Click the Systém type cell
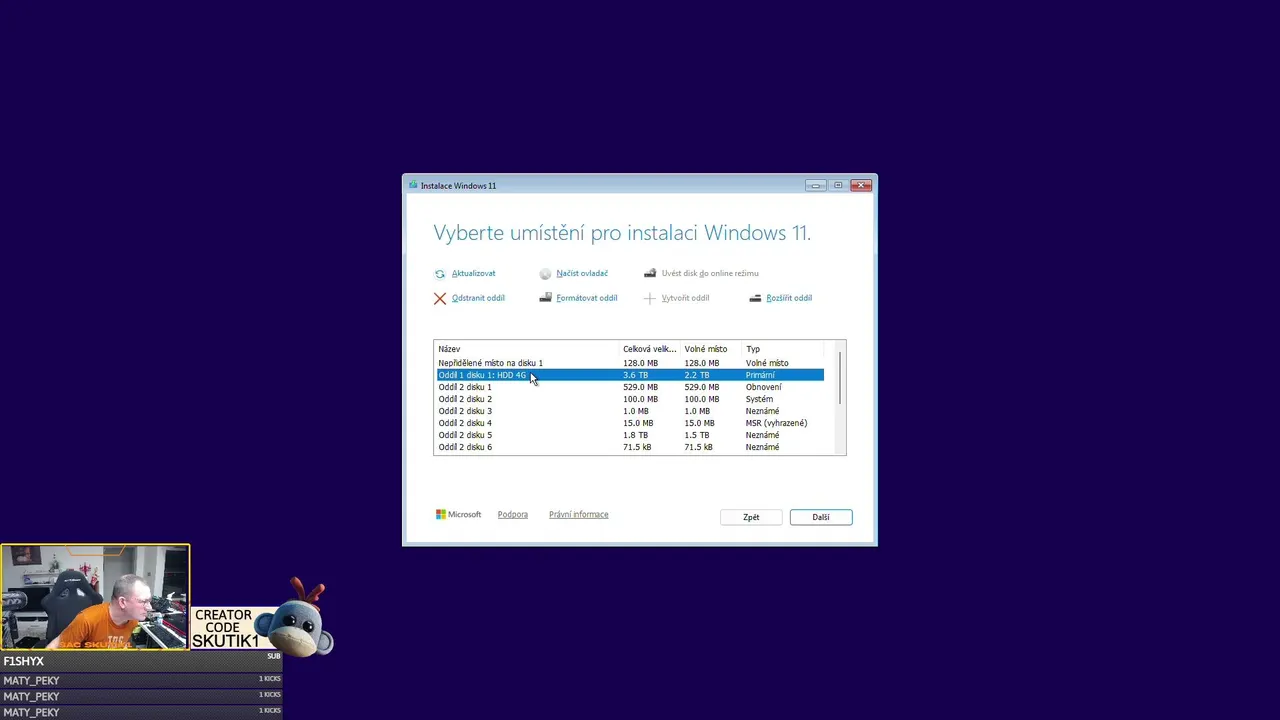Screen dimensions: 1280x720 (x=759, y=399)
